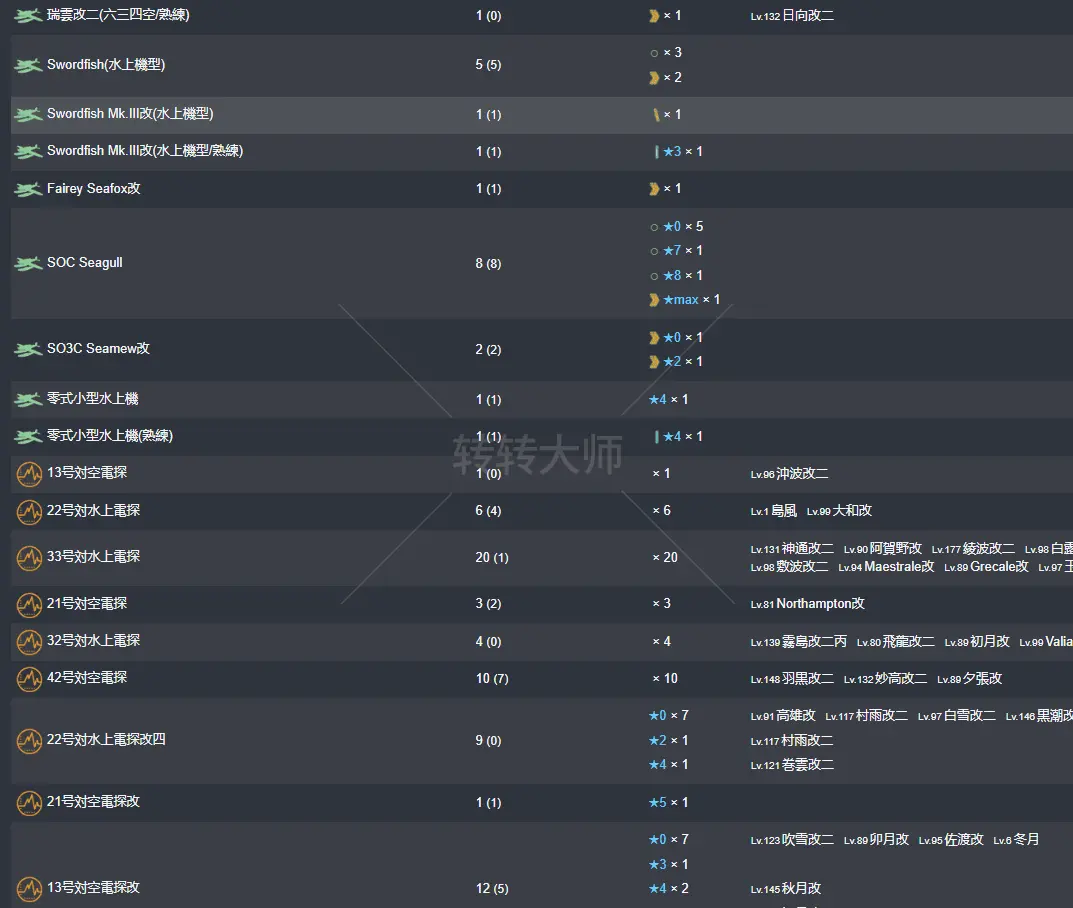
Task: Click the seaplane icon beside SO3C Seamew改
Action: tap(28, 350)
